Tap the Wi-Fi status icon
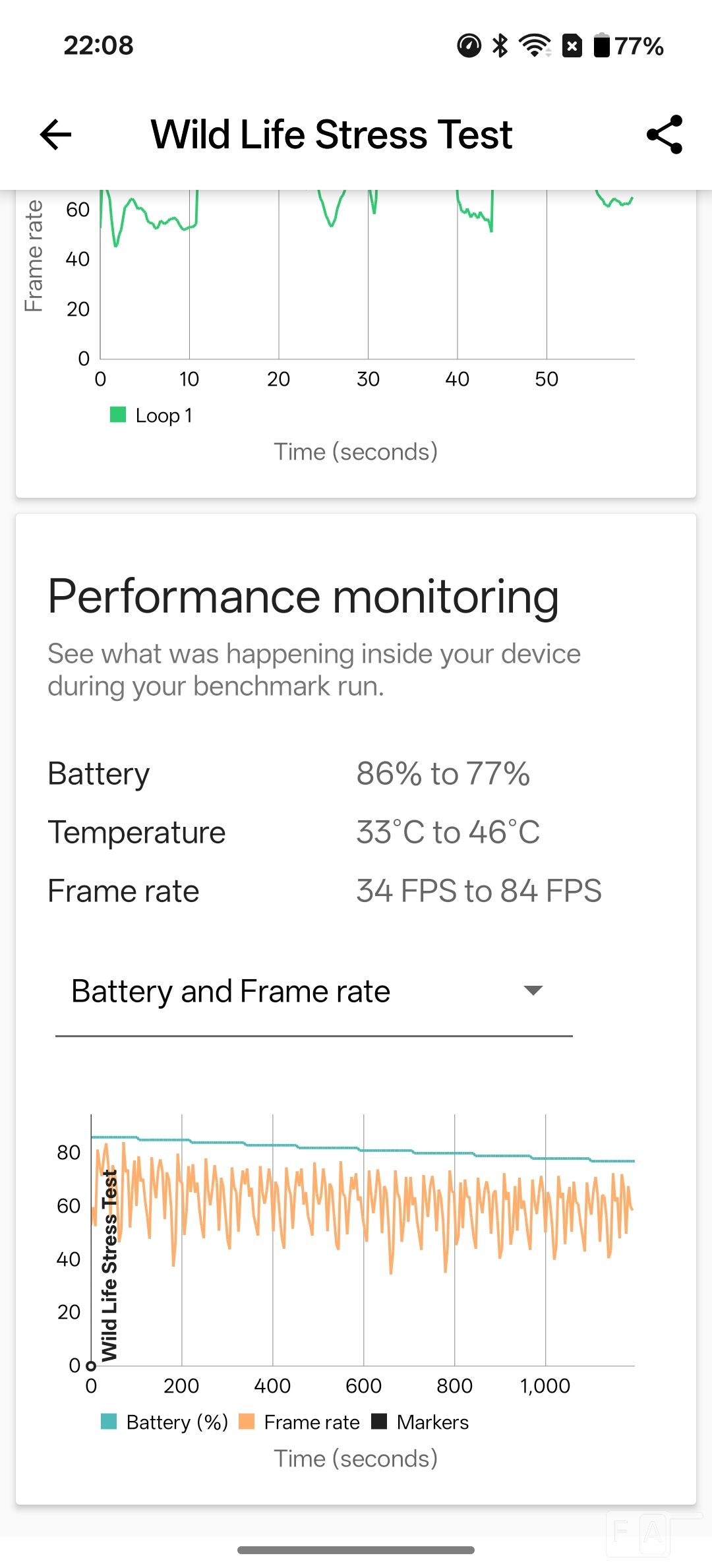712x1568 pixels. (535, 45)
